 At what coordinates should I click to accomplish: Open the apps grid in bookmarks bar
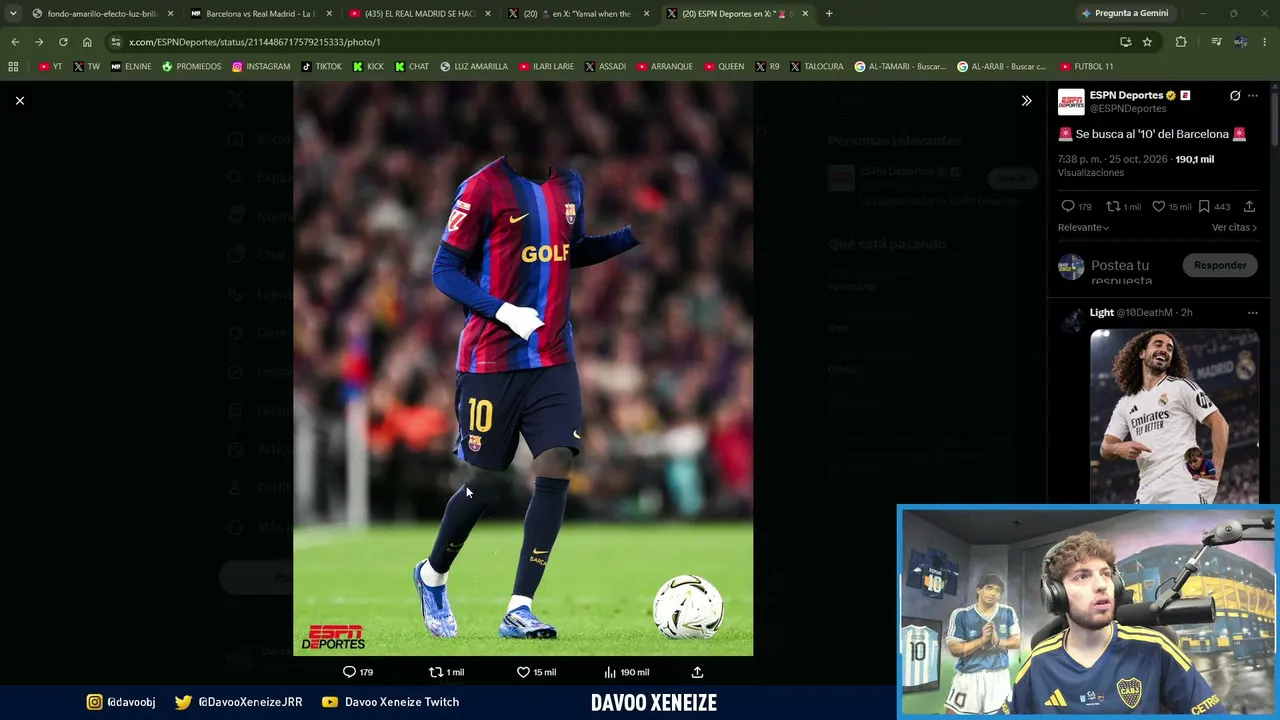13,67
